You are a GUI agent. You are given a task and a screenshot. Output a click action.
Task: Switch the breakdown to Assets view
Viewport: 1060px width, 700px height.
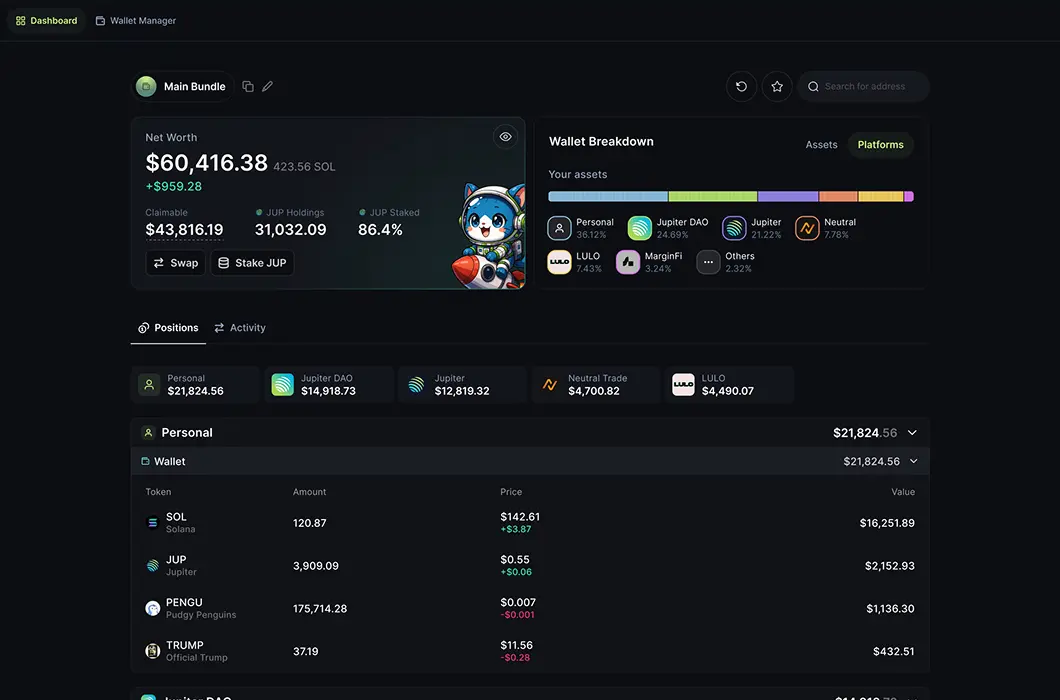coord(821,144)
